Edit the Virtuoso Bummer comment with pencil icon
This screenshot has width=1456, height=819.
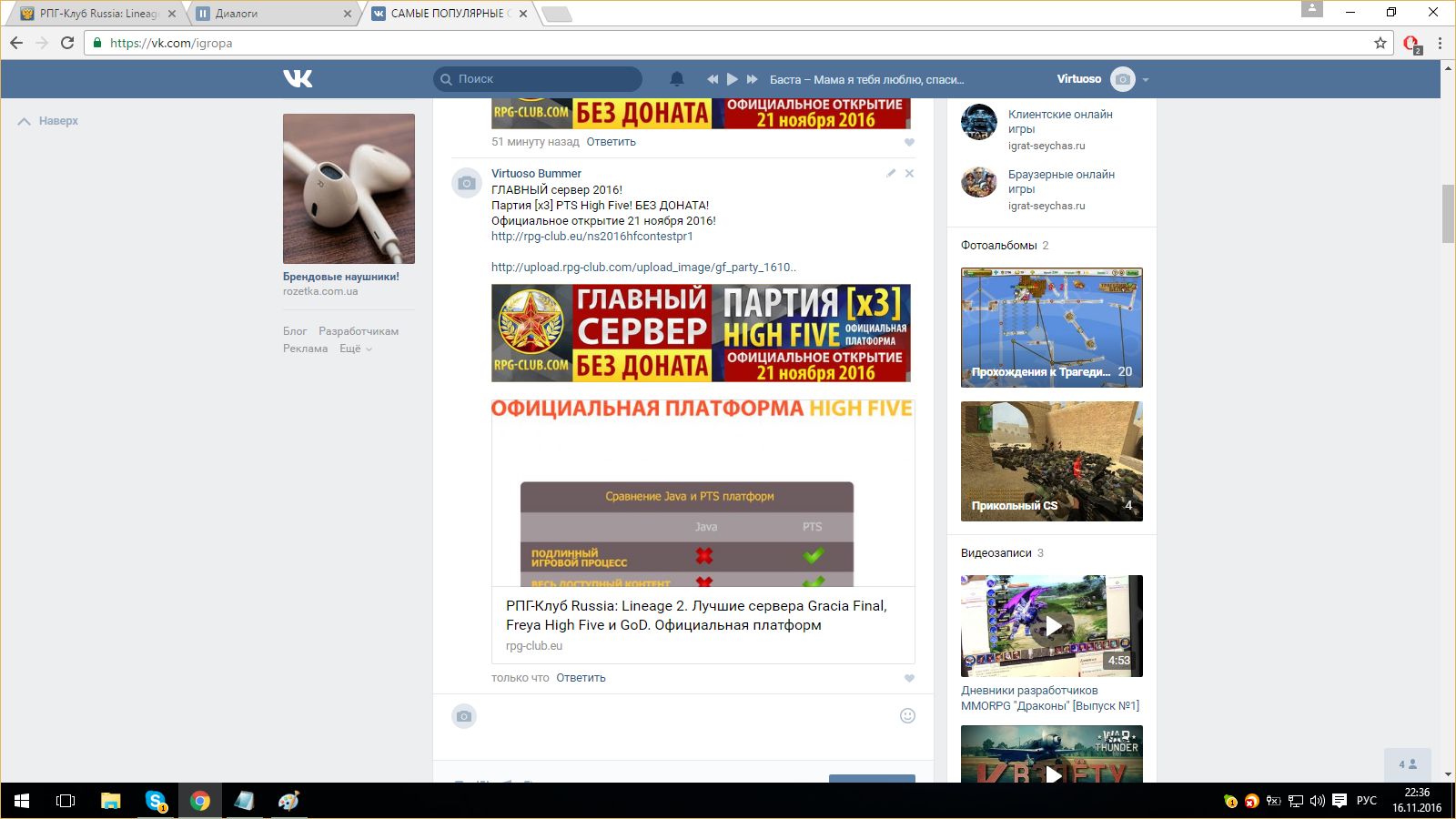point(891,173)
